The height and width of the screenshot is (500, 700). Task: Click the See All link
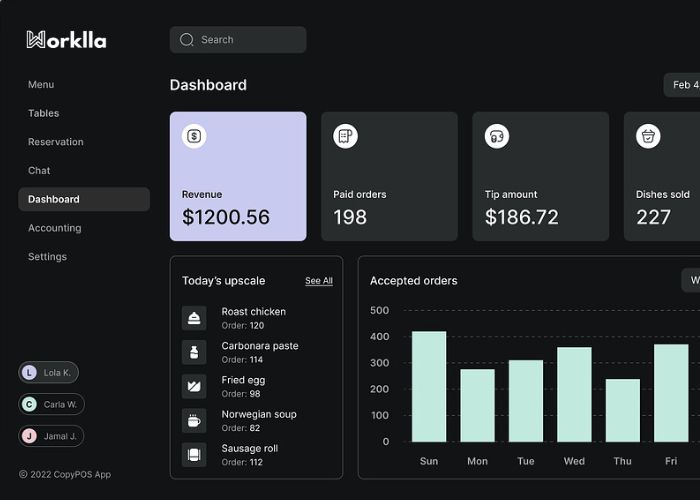pos(319,281)
